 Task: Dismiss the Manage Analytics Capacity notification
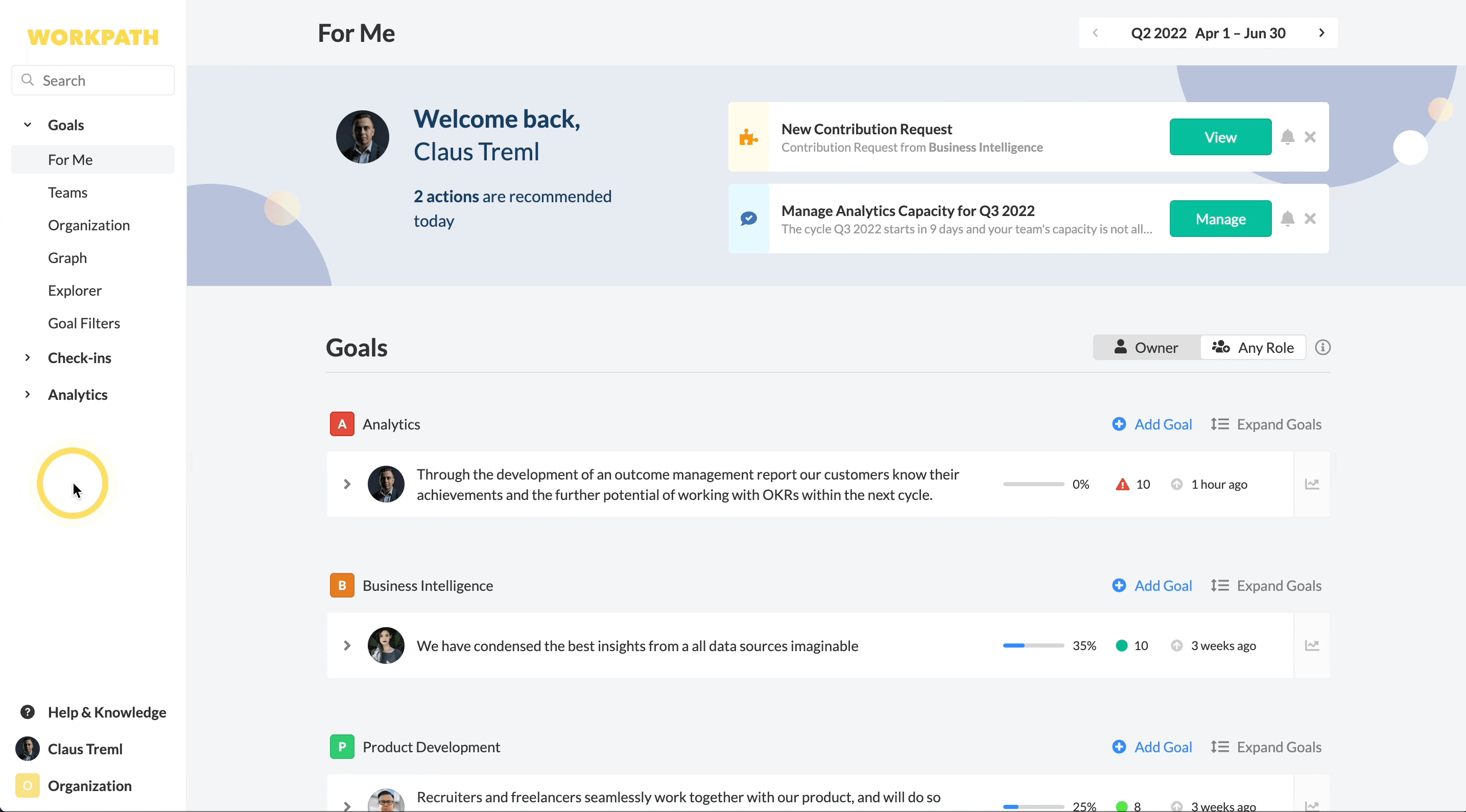[1310, 219]
